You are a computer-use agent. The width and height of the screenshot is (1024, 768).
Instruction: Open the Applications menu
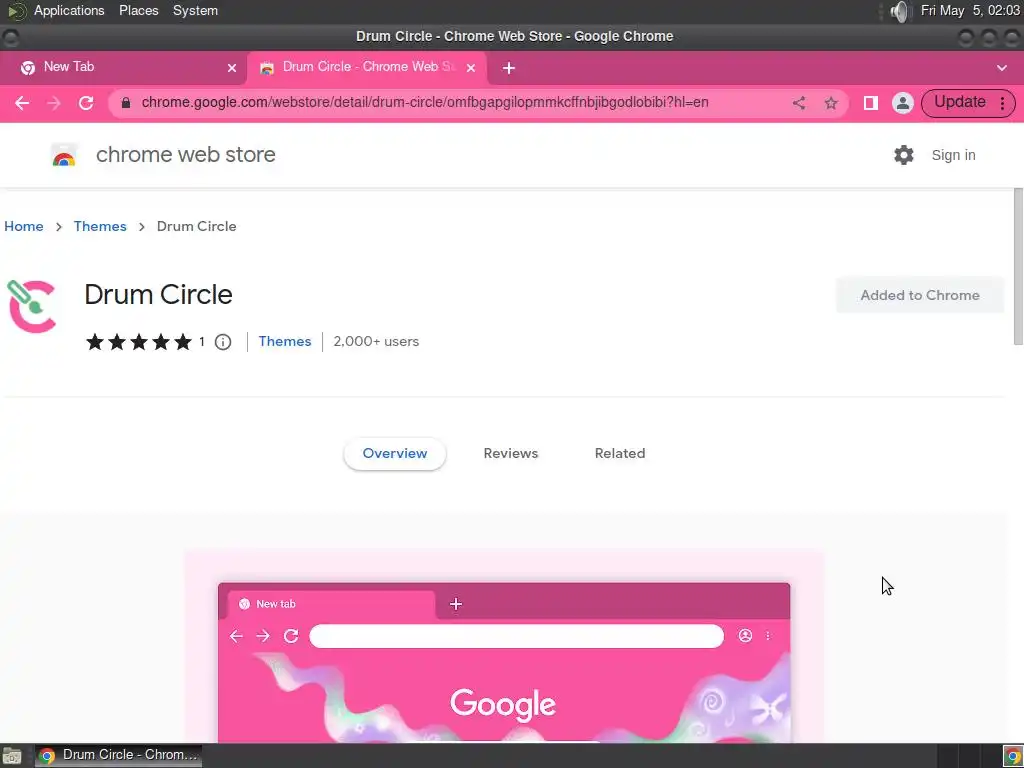(x=69, y=11)
